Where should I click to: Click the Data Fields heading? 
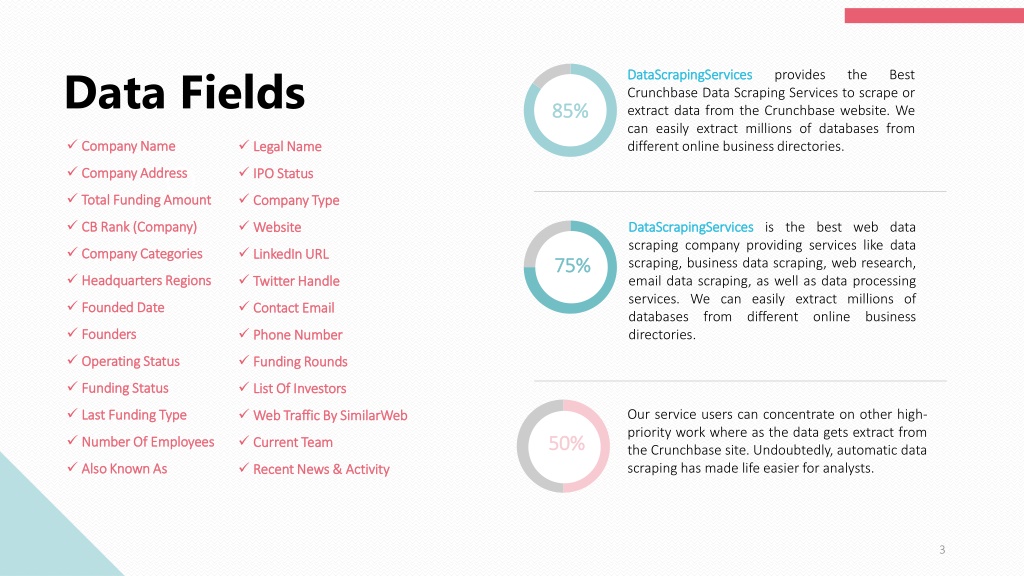click(x=185, y=92)
